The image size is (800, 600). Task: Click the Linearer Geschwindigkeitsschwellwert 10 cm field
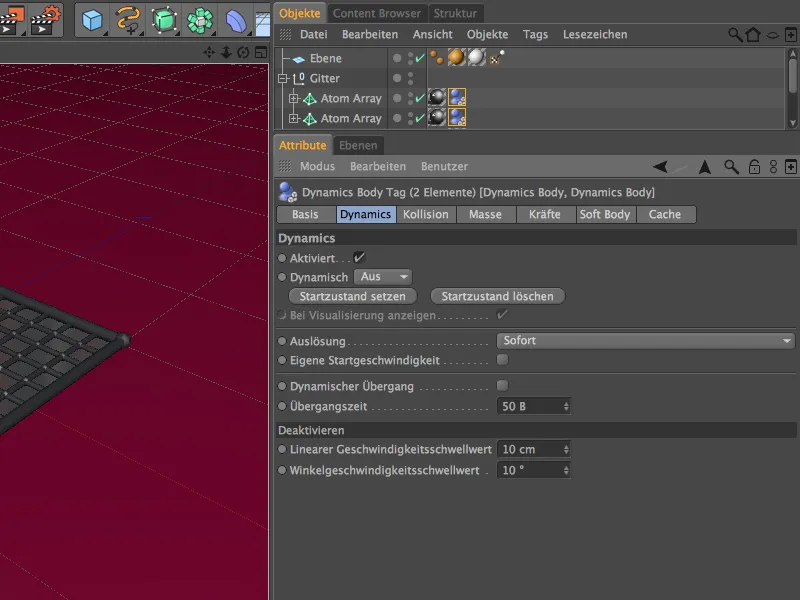point(533,449)
